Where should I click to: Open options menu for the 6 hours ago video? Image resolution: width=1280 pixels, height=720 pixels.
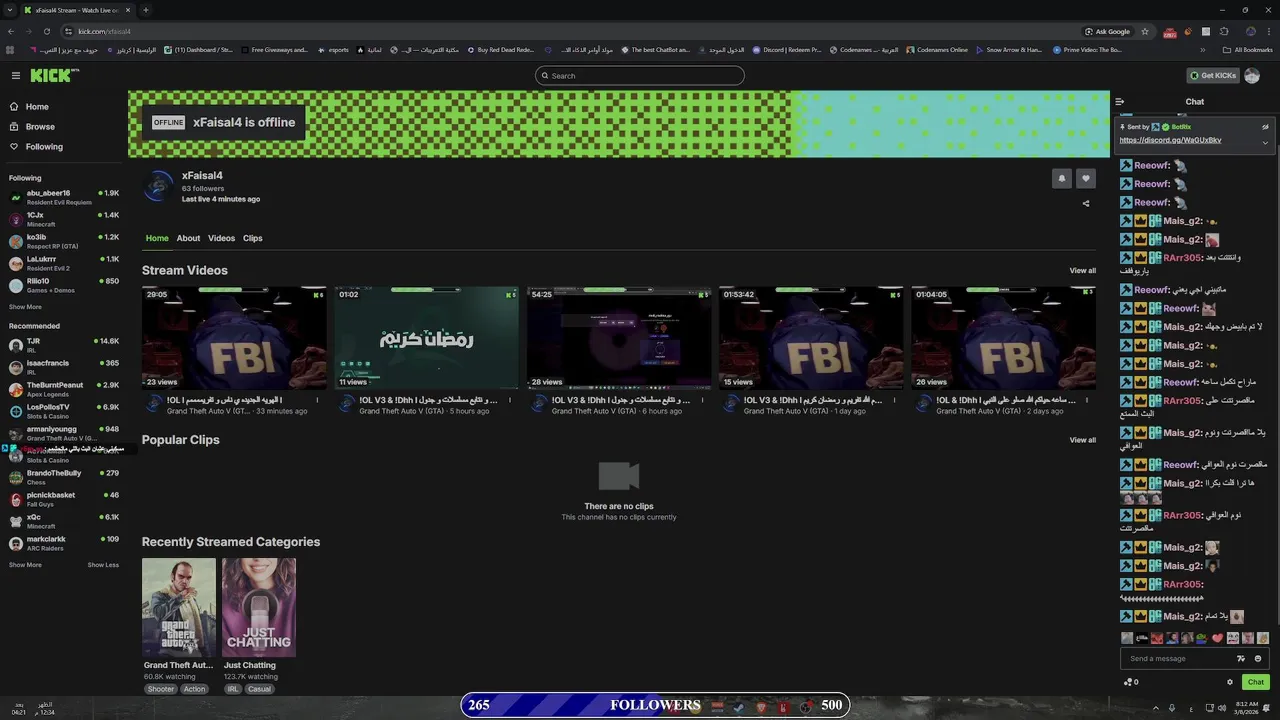[702, 401]
